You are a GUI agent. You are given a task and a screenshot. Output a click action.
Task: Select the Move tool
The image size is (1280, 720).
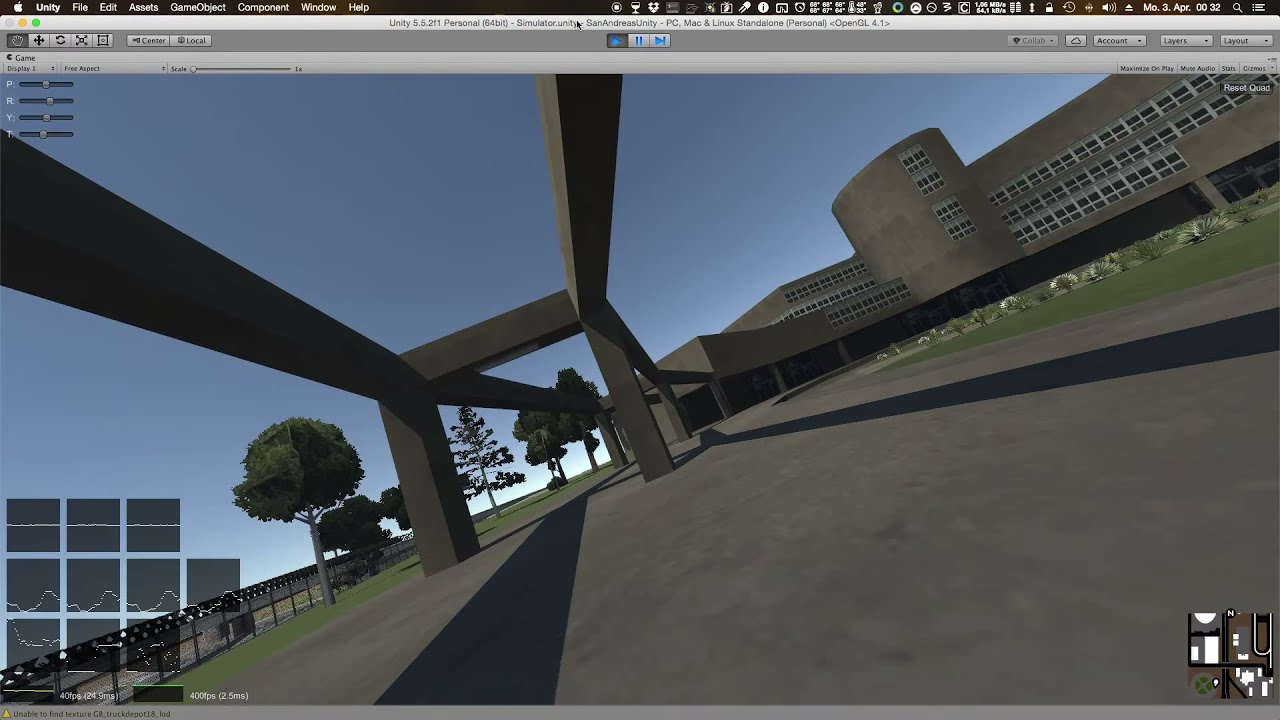(x=38, y=40)
